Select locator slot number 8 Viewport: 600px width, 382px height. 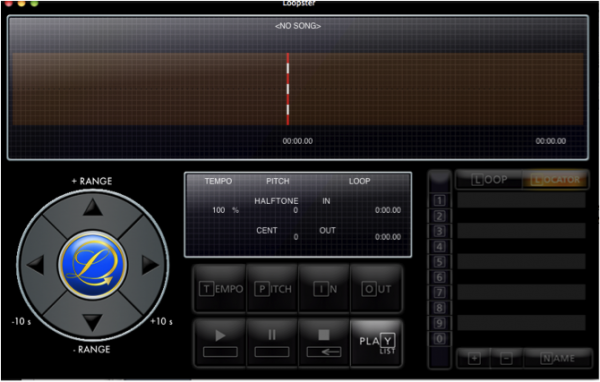[439, 308]
